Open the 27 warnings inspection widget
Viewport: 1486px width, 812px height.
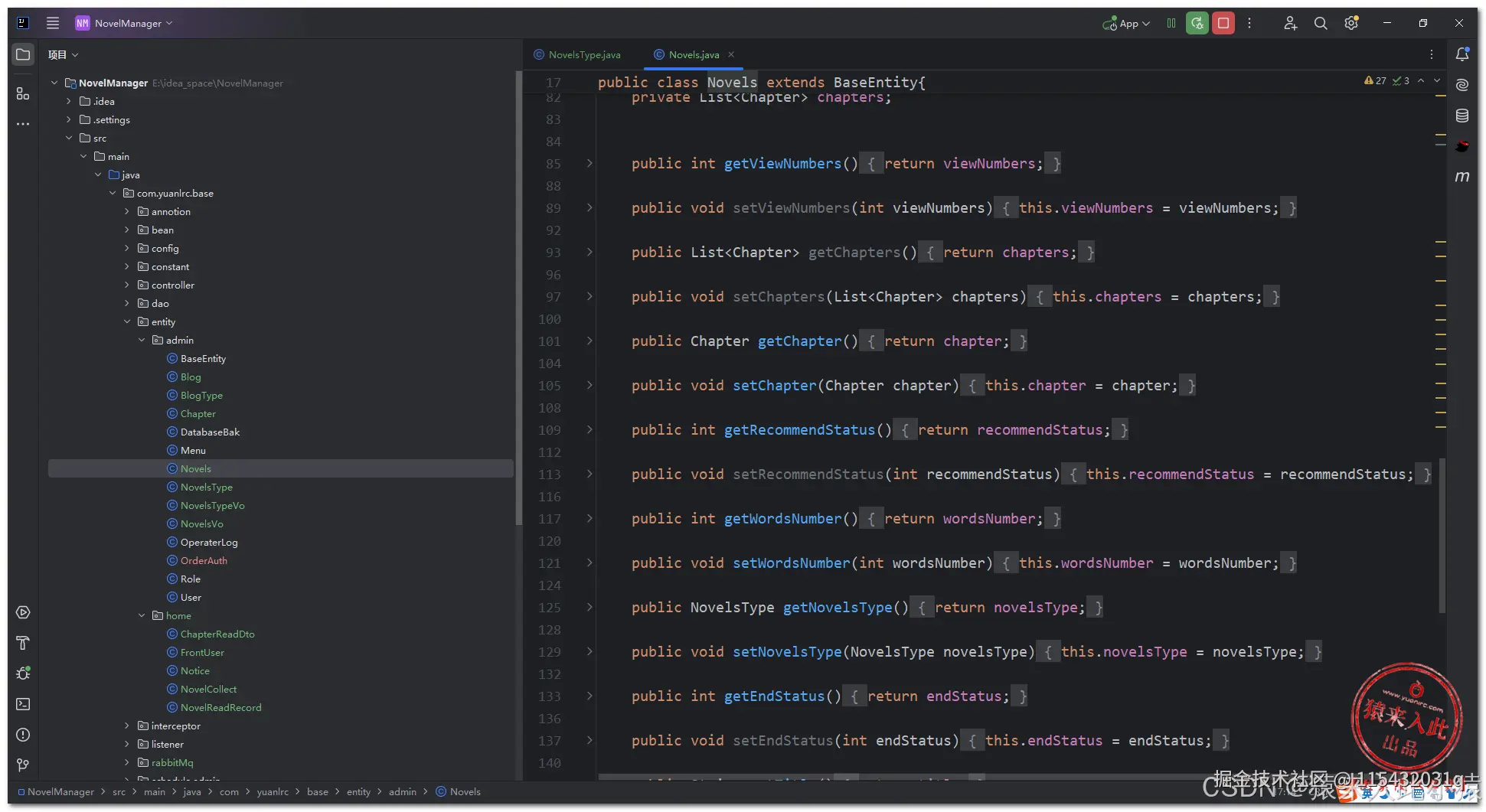coord(1375,80)
